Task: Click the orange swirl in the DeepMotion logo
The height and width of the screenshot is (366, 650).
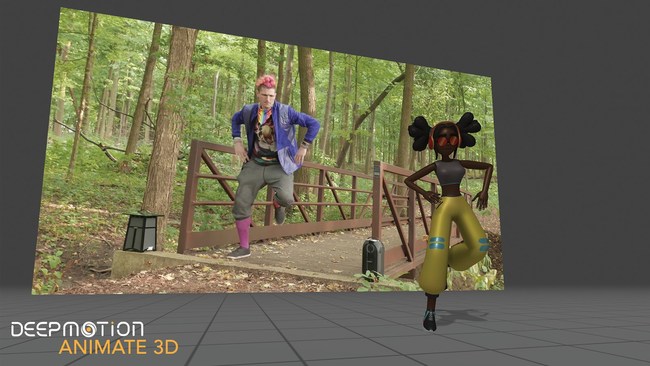Action: coord(88,330)
